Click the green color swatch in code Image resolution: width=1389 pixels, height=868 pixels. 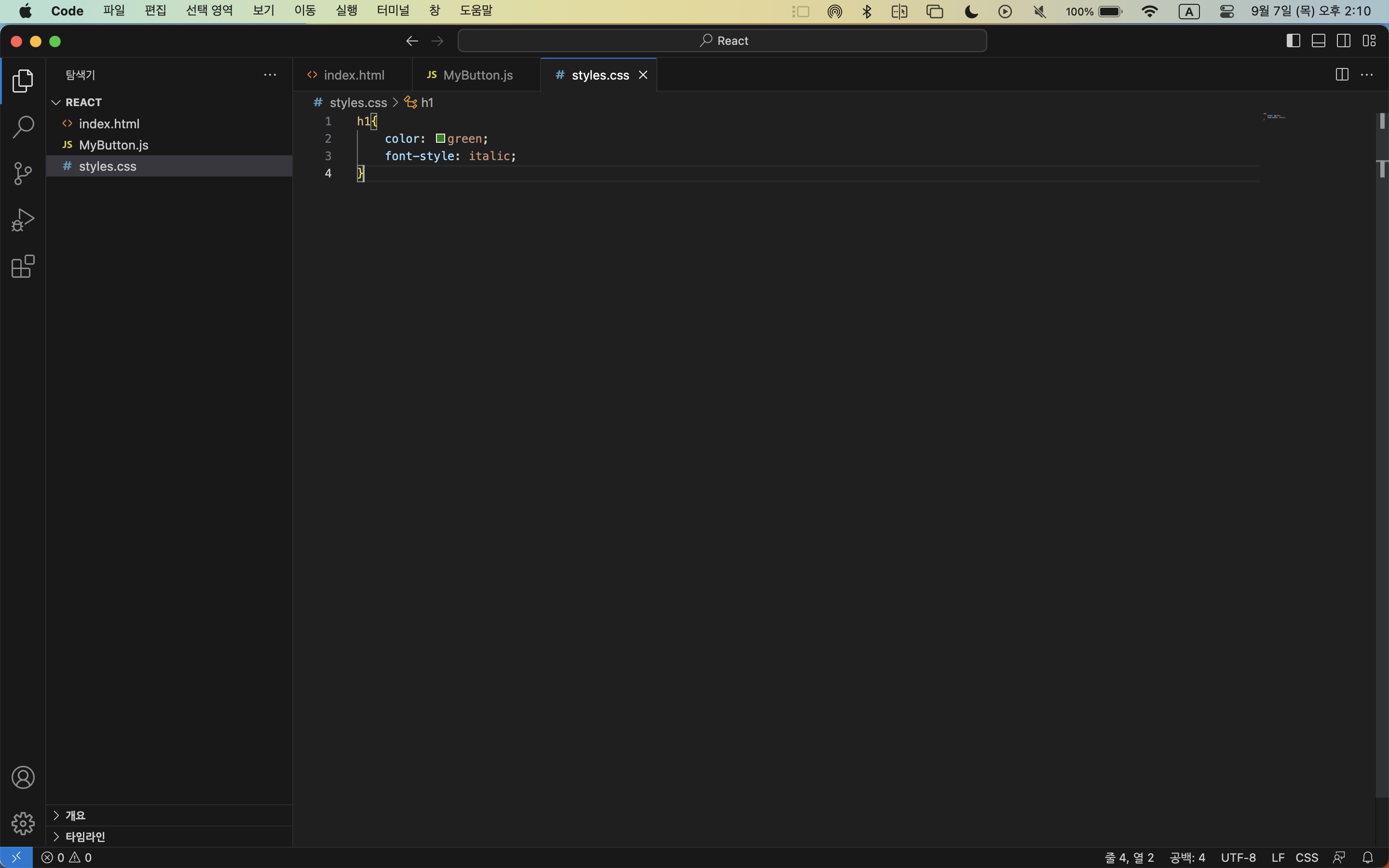click(440, 138)
